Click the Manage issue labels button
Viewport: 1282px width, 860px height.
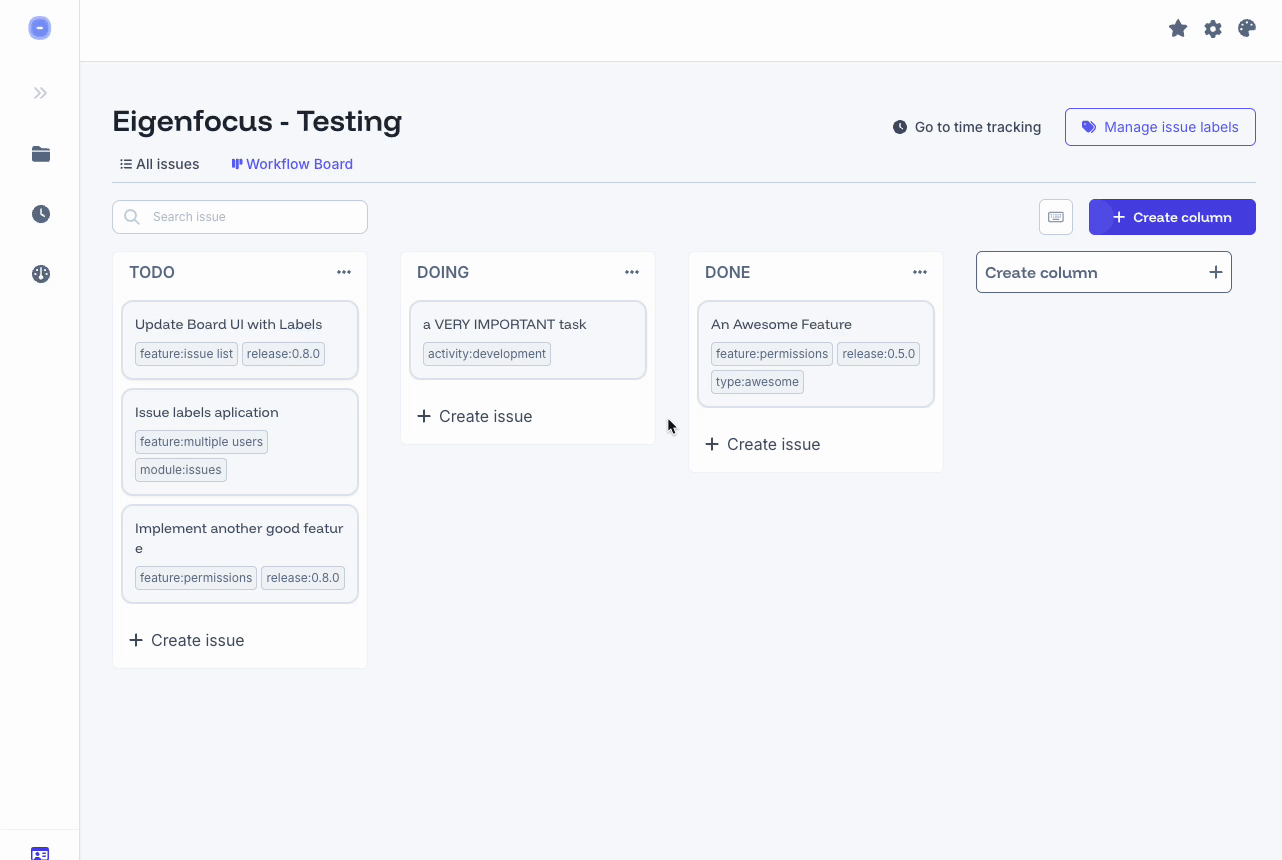(1160, 127)
